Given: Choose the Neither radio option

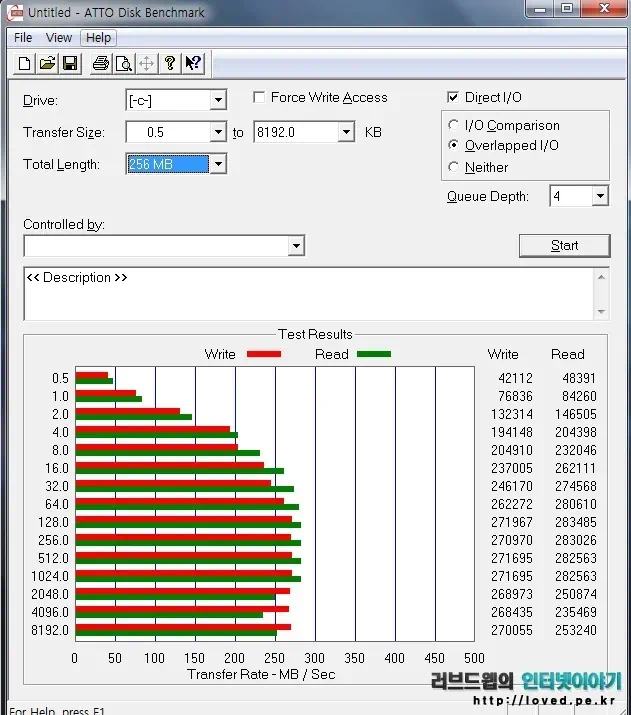Looking at the screenshot, I should click(455, 168).
